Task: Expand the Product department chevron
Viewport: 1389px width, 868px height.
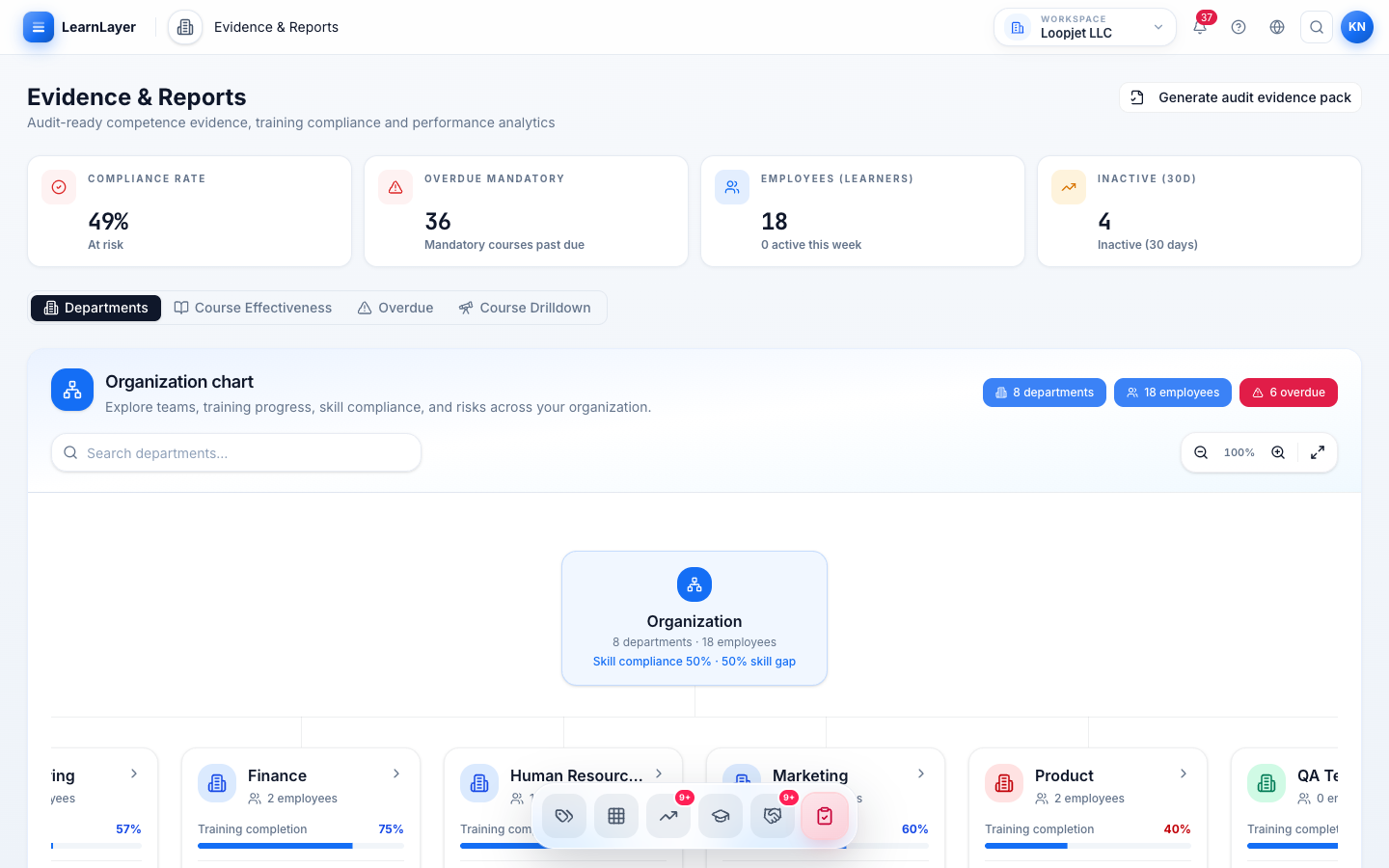Action: pyautogui.click(x=1184, y=773)
